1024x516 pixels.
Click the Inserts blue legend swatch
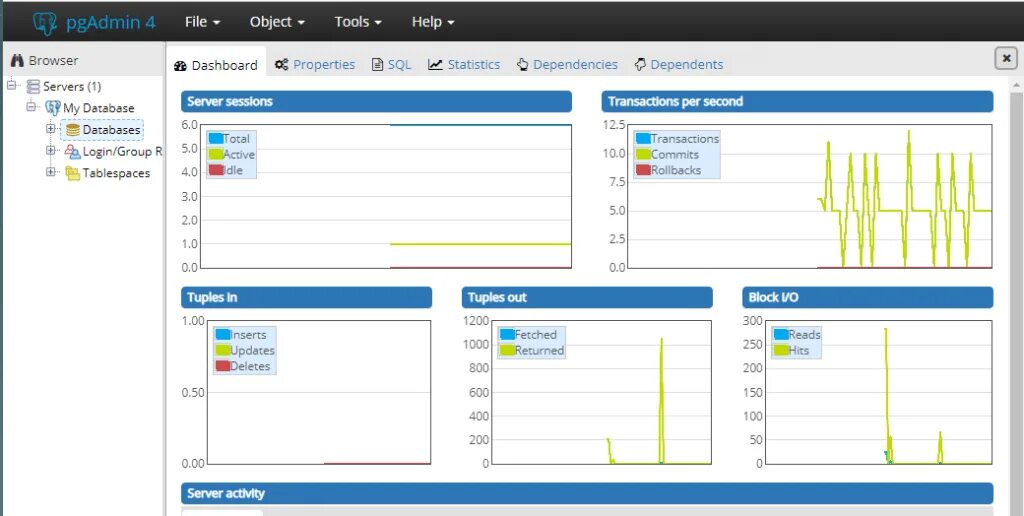[x=223, y=334]
